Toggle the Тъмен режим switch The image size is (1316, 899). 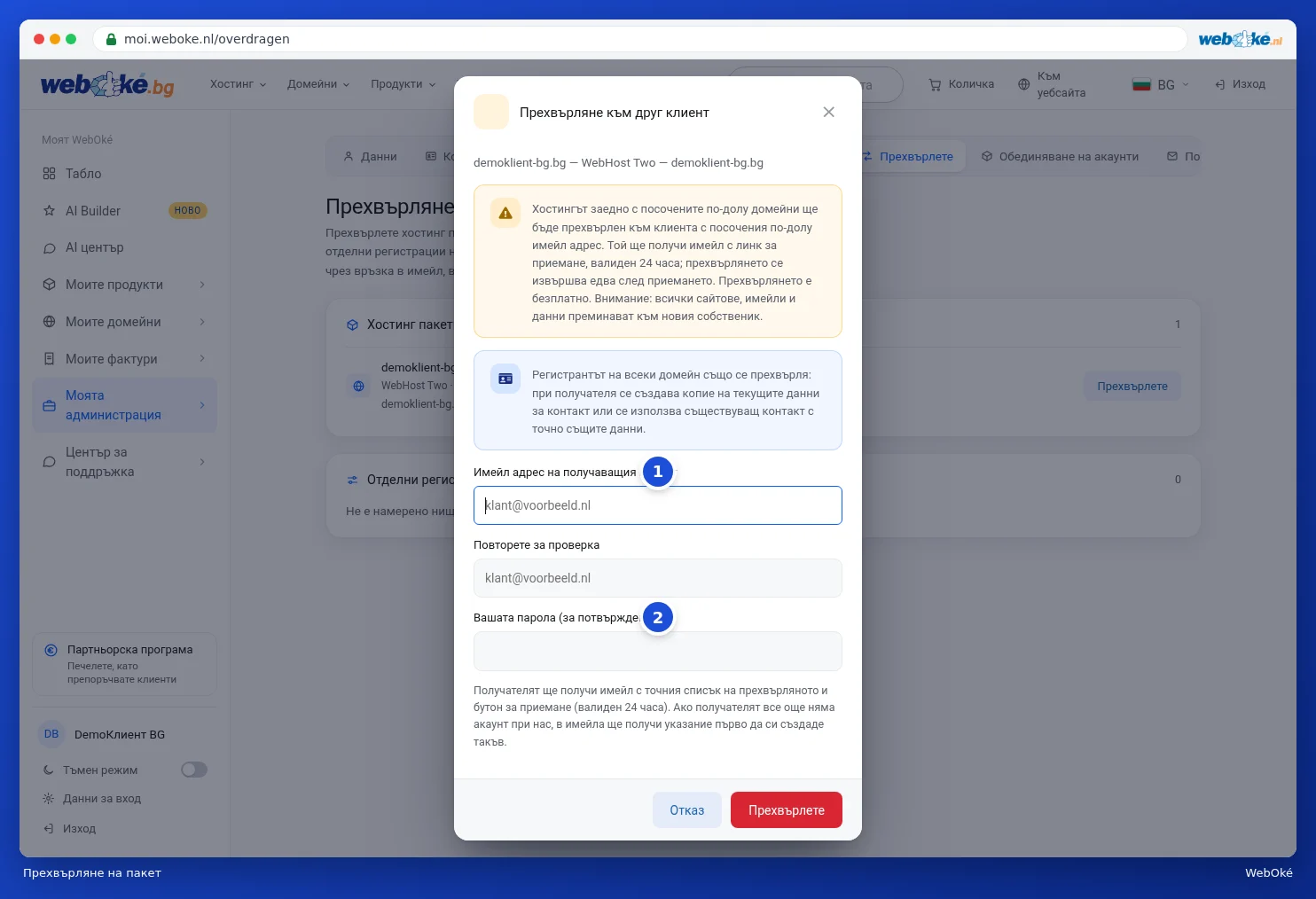(194, 770)
